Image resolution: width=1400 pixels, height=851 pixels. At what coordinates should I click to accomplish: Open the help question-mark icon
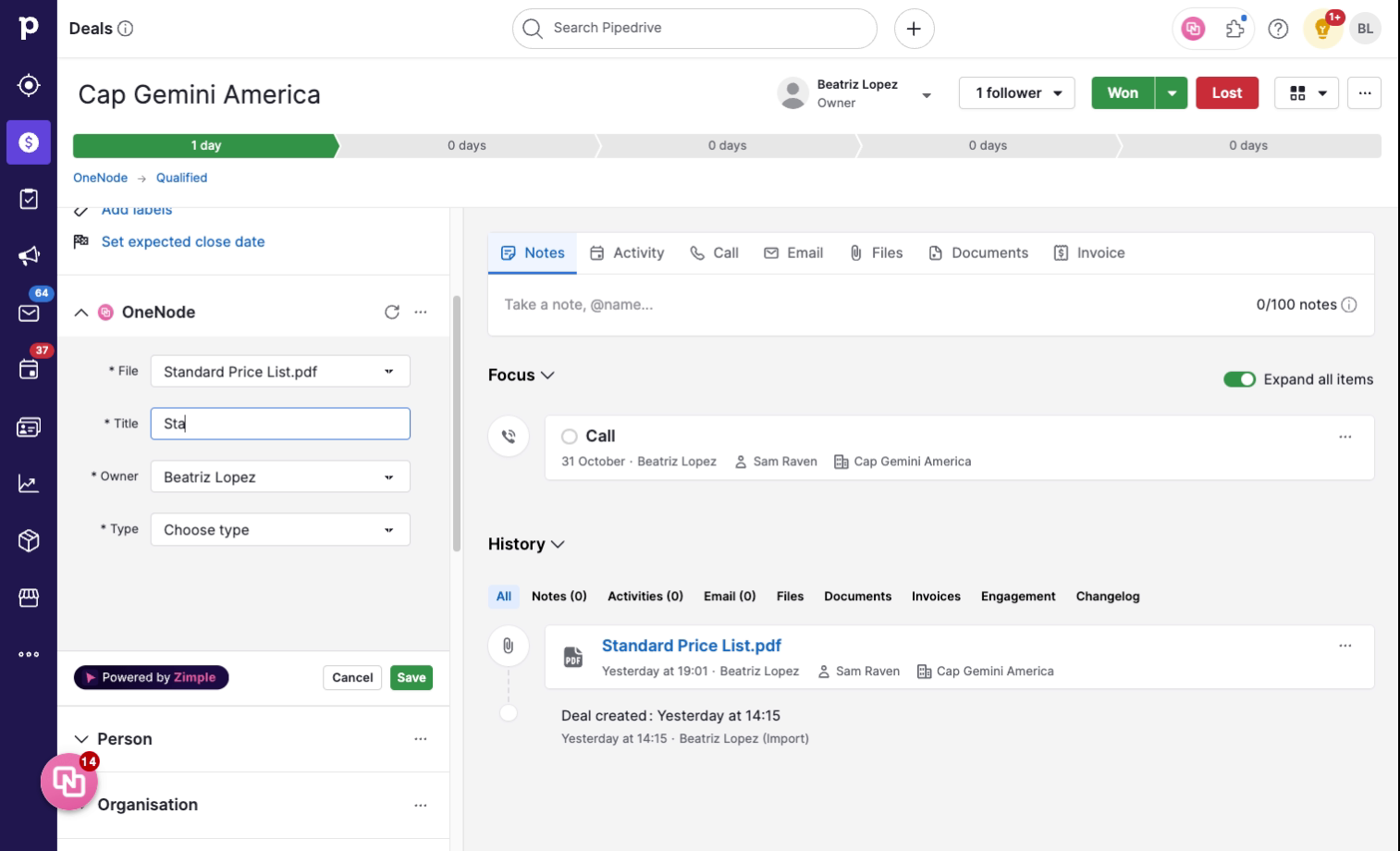click(x=1278, y=29)
